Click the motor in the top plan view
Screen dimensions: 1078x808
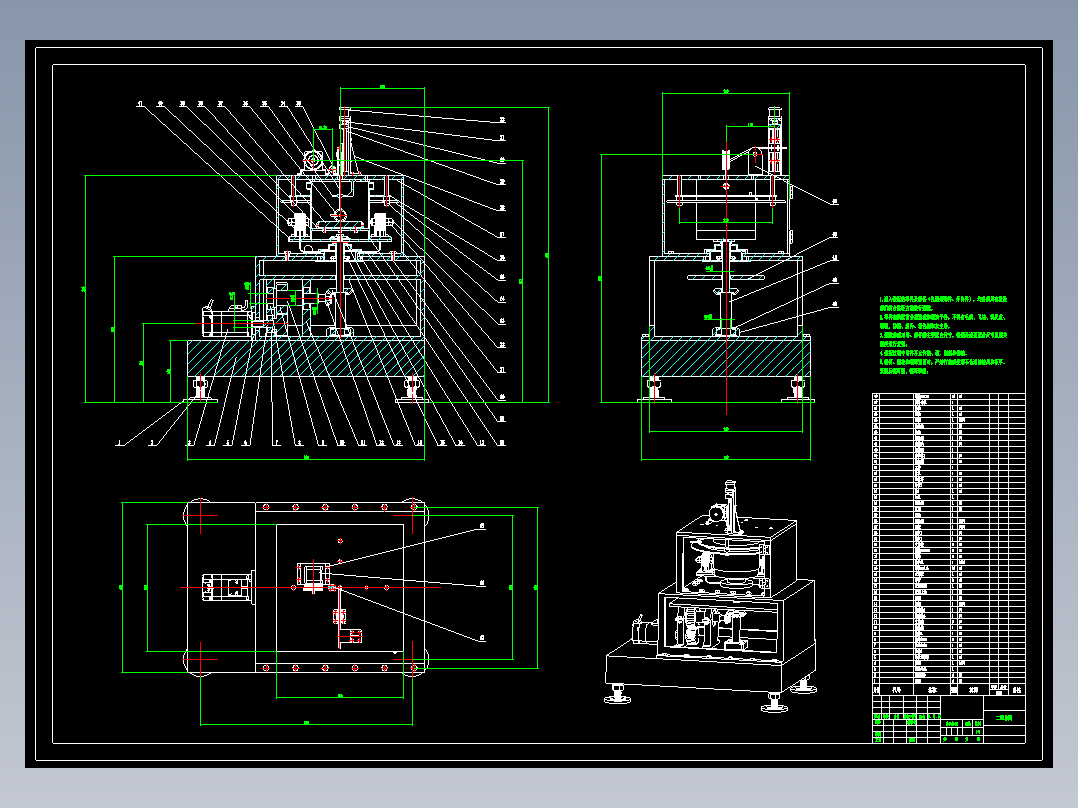click(228, 587)
